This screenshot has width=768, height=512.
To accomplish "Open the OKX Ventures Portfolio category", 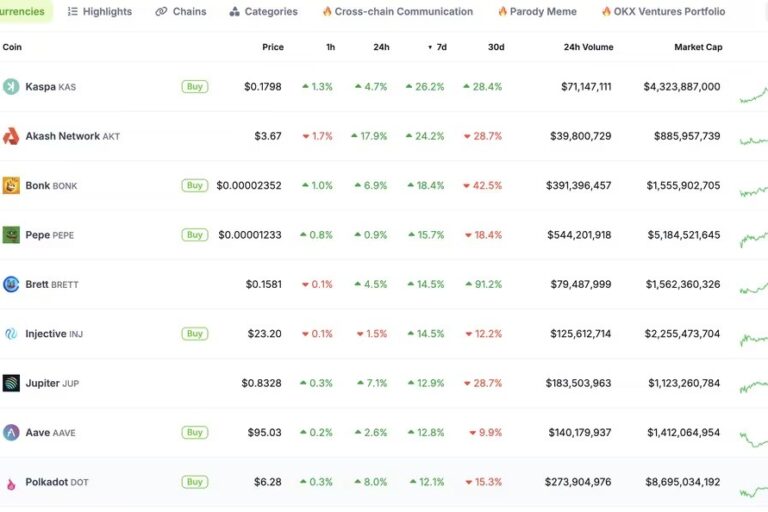I will [664, 11].
